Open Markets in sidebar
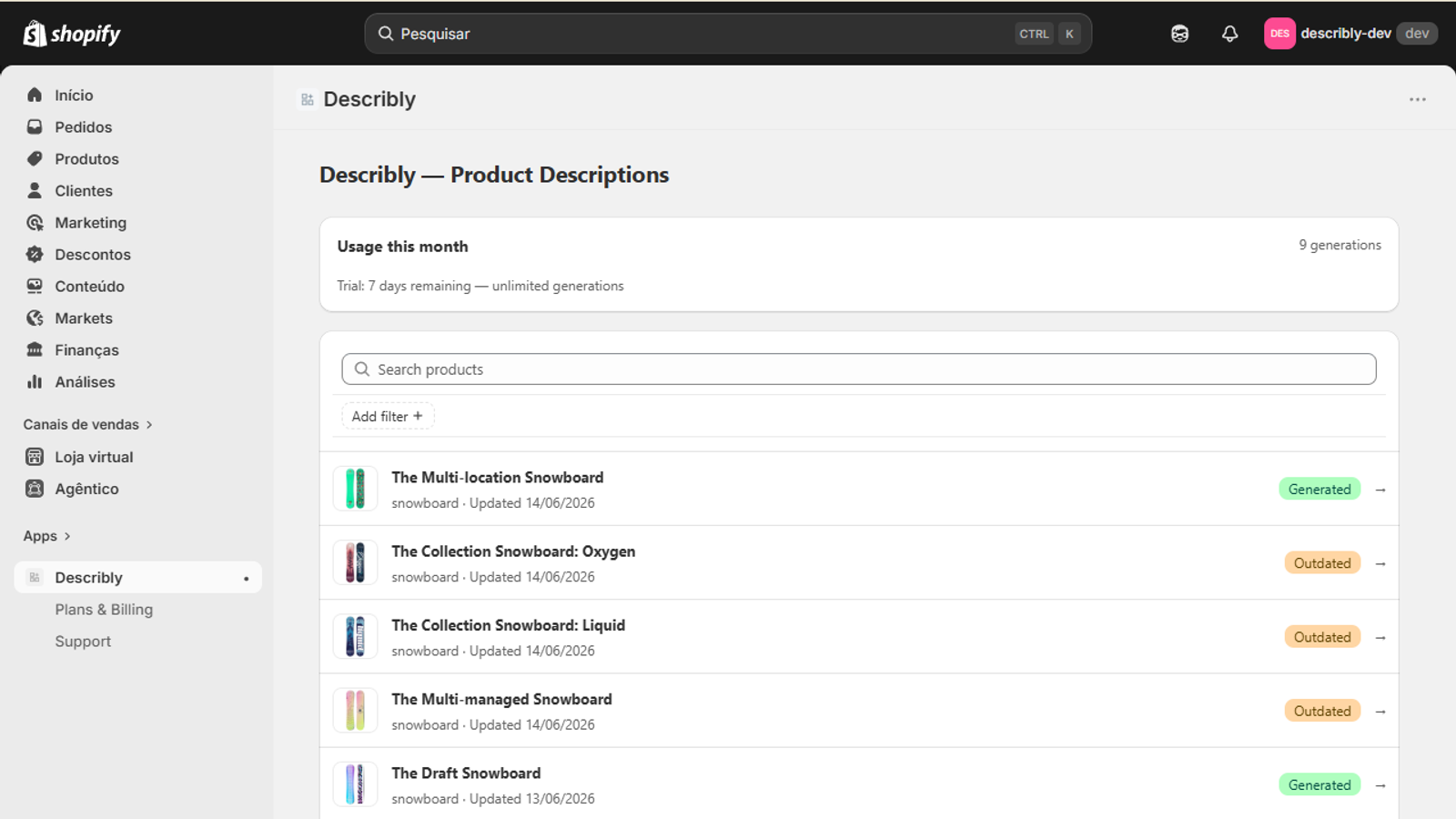Screen dimensions: 1456x819 137,318
